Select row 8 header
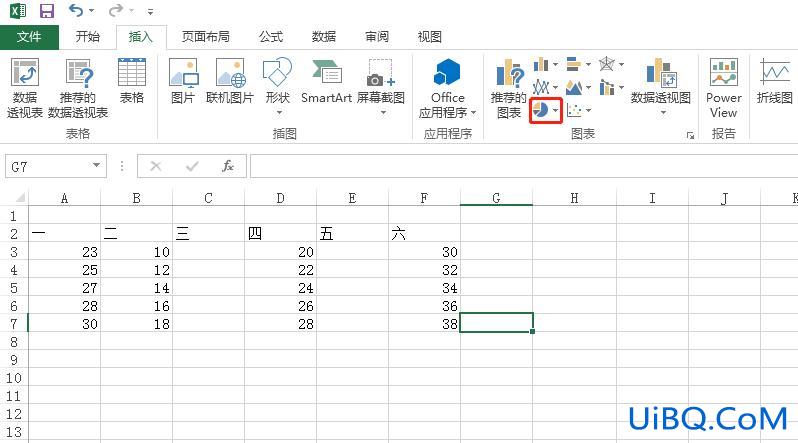The height and width of the screenshot is (443, 798). (x=14, y=342)
